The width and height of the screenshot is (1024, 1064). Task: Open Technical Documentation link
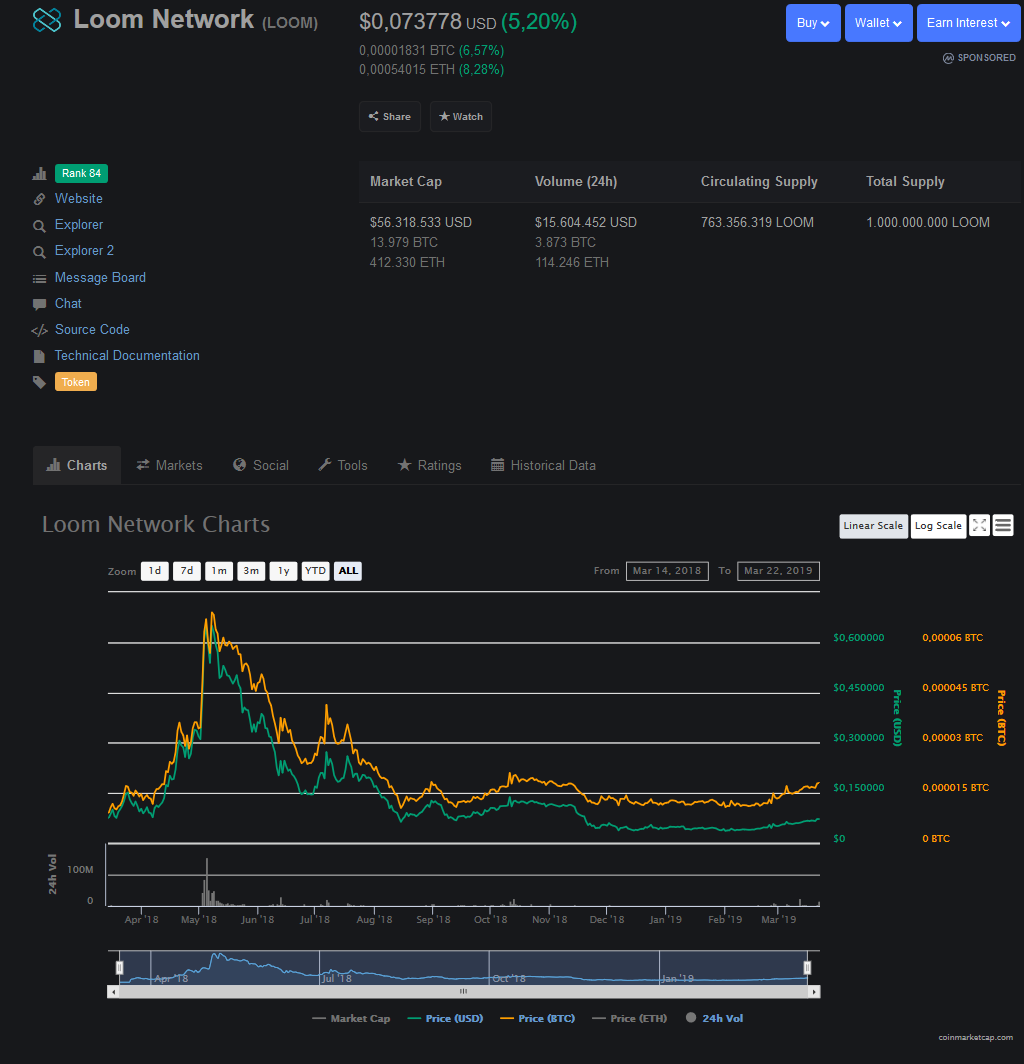point(127,356)
